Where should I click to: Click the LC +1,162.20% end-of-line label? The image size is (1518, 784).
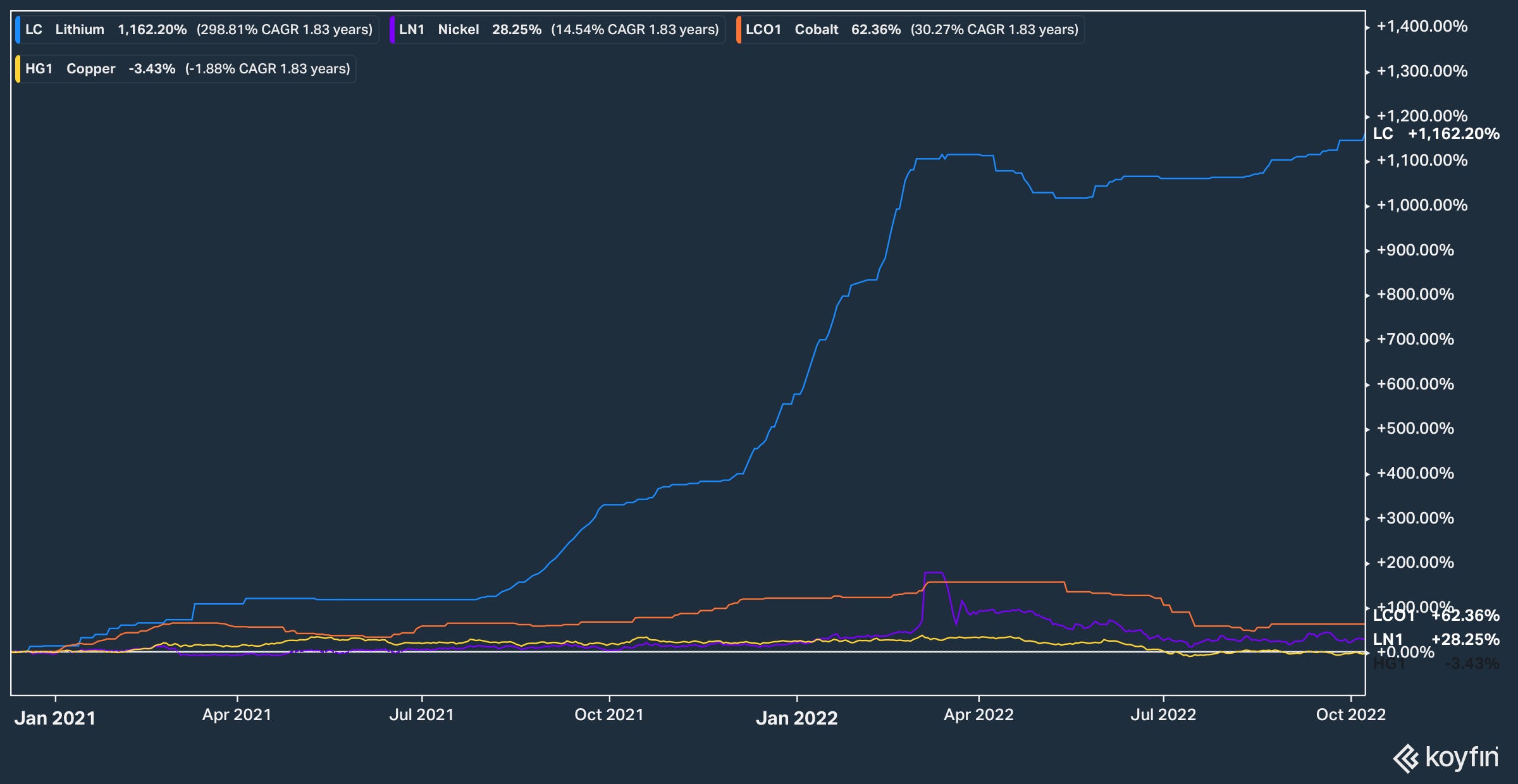(1436, 134)
